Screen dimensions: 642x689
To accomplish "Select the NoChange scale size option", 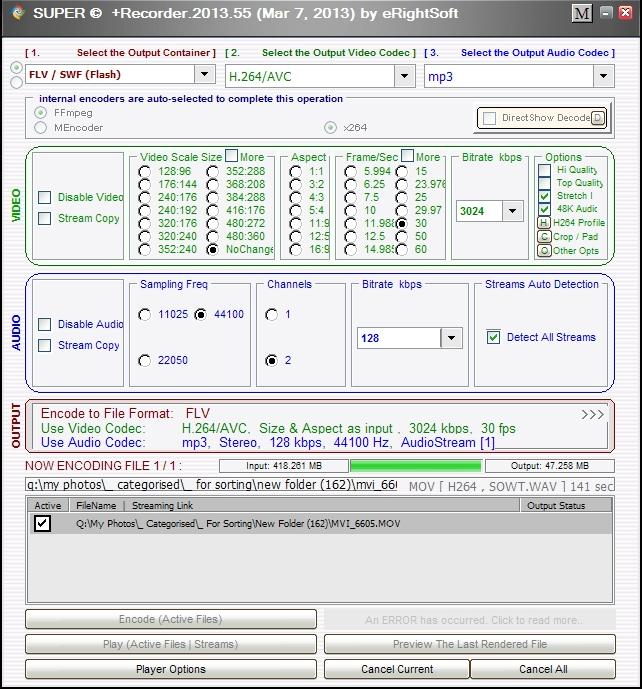I will pyautogui.click(x=212, y=250).
